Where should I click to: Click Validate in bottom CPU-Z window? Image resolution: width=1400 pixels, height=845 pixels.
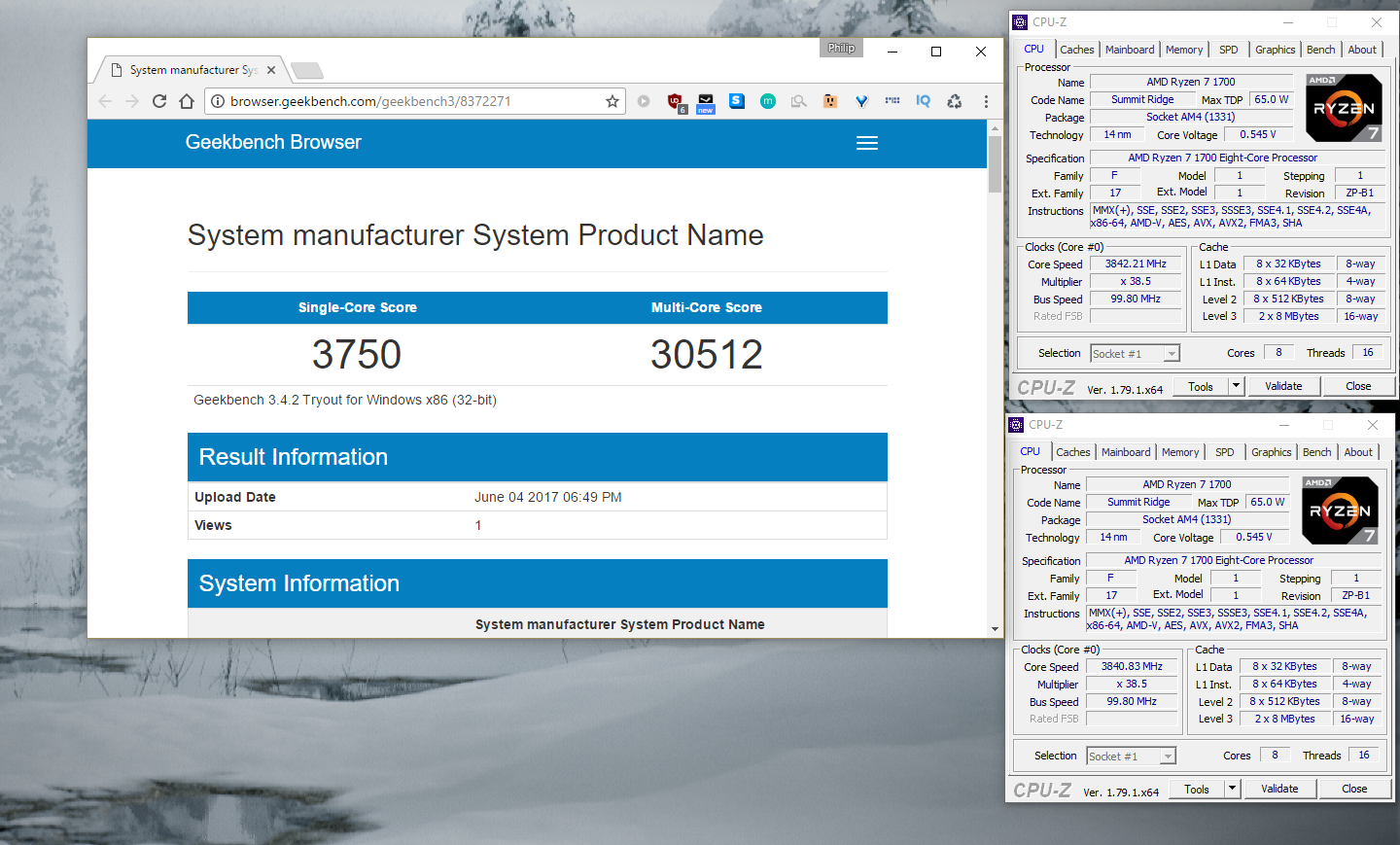click(1279, 789)
